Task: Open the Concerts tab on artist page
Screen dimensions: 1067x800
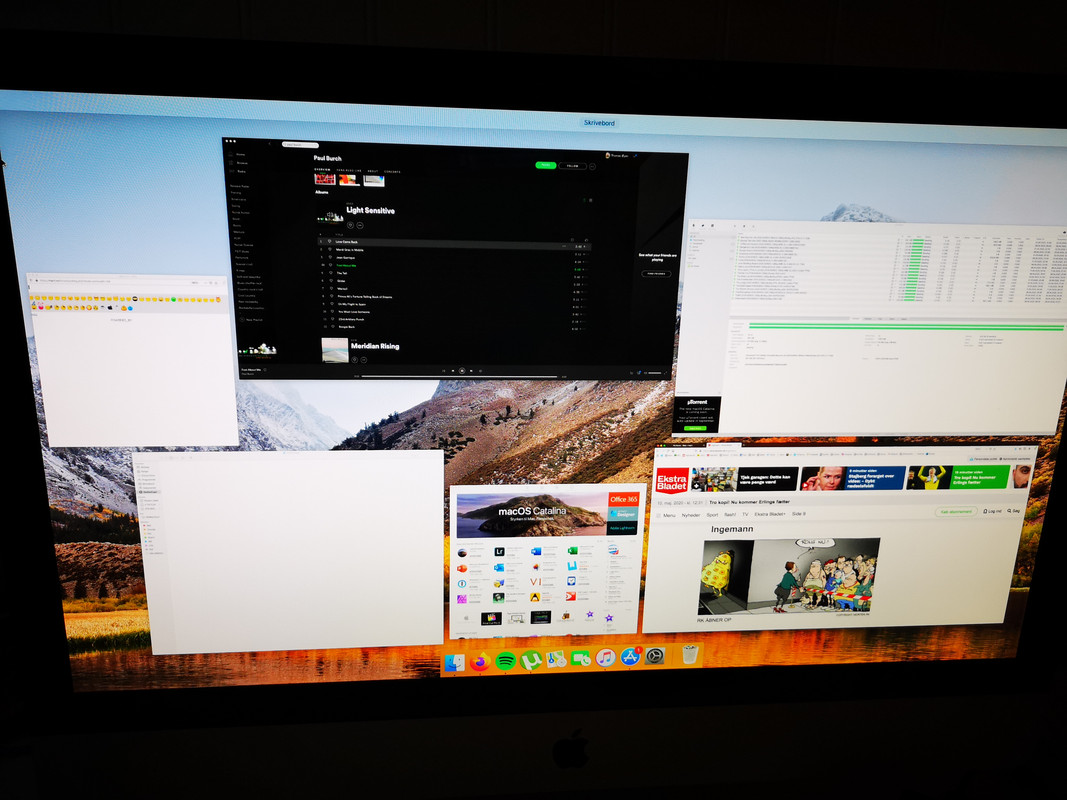Action: tap(393, 172)
